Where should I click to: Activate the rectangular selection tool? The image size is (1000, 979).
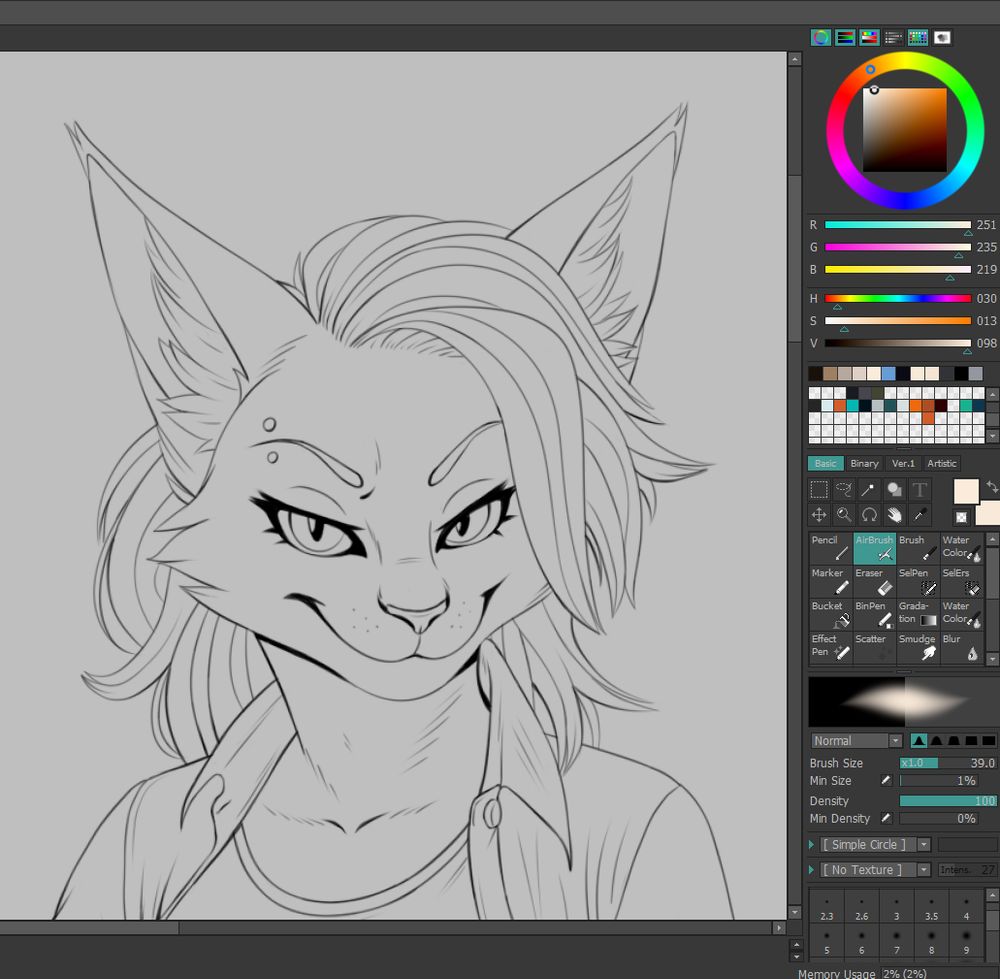819,490
